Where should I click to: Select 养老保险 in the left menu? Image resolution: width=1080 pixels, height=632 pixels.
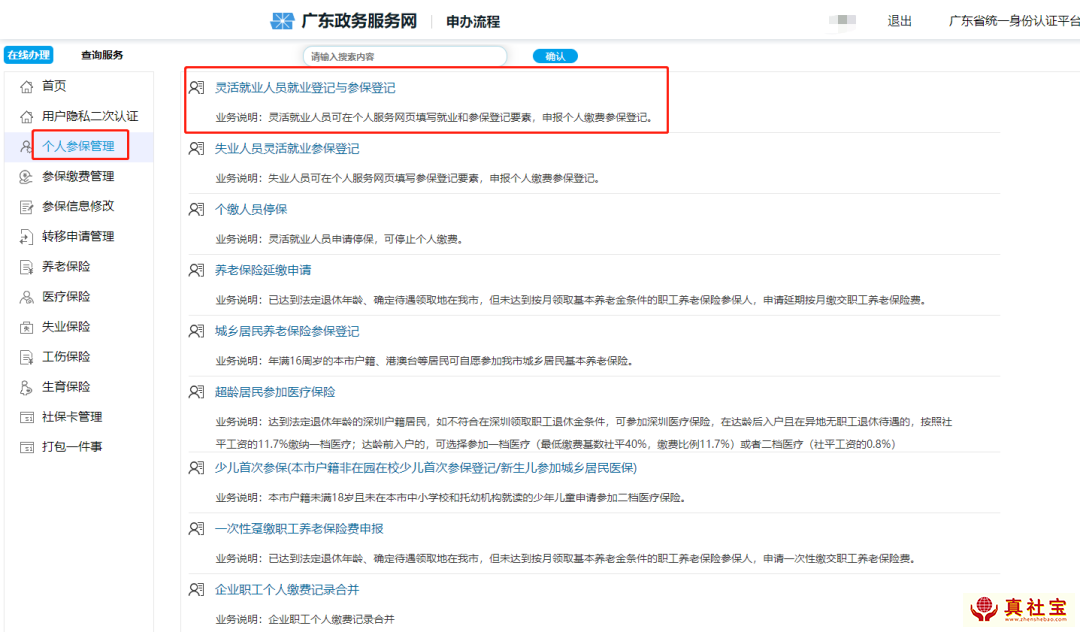pos(66,267)
